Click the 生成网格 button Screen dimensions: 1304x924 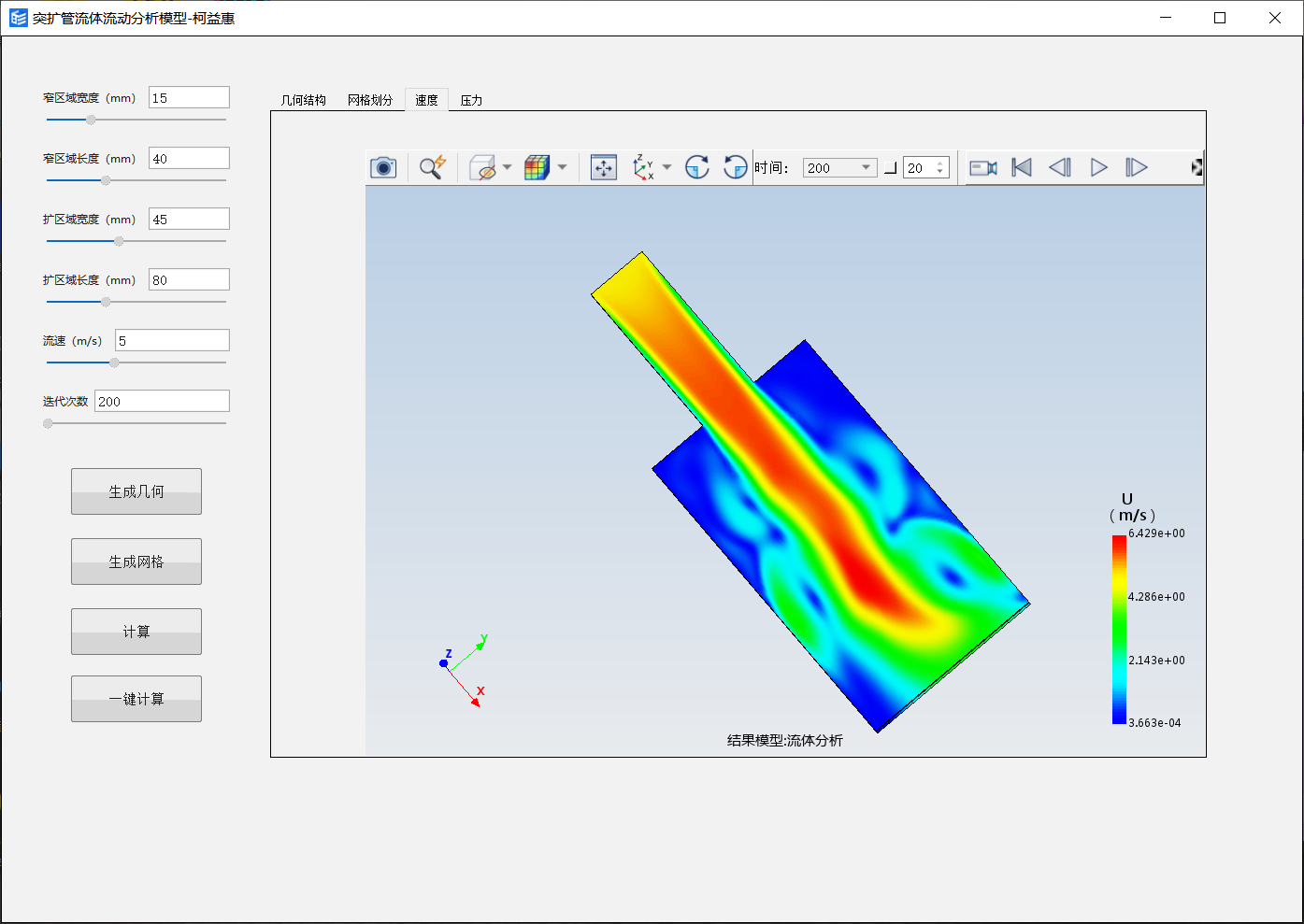point(136,562)
